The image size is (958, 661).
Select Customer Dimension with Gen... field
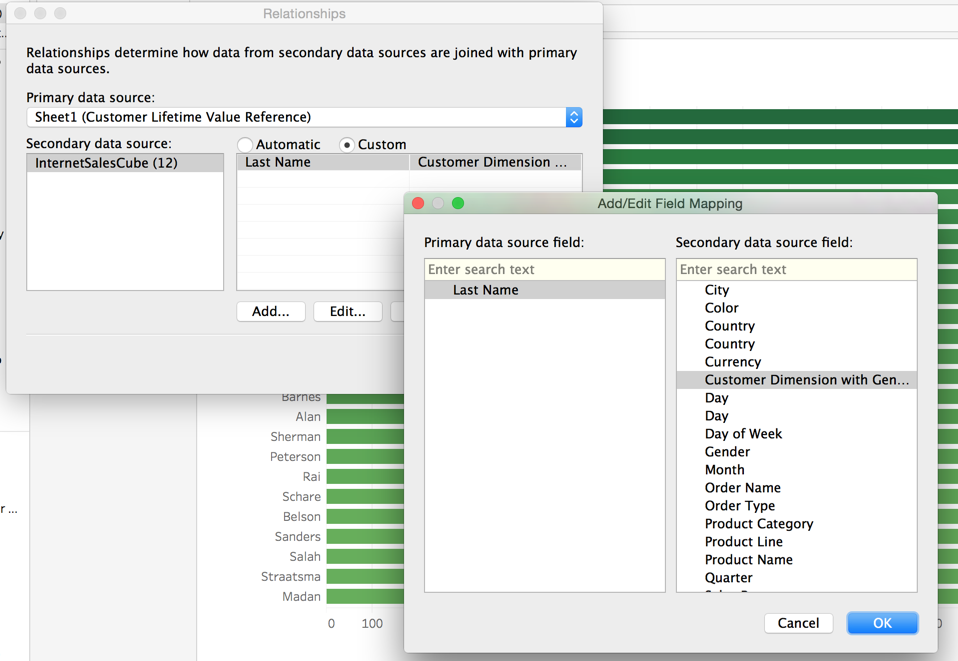(x=797, y=380)
